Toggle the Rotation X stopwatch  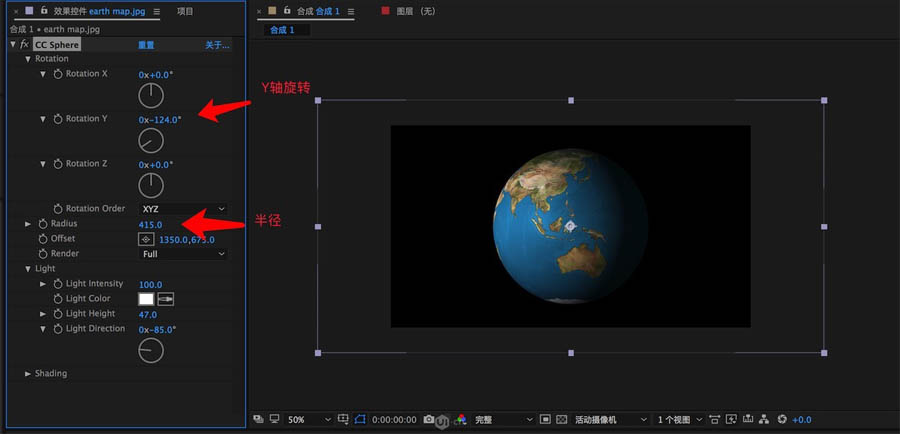tap(57, 74)
